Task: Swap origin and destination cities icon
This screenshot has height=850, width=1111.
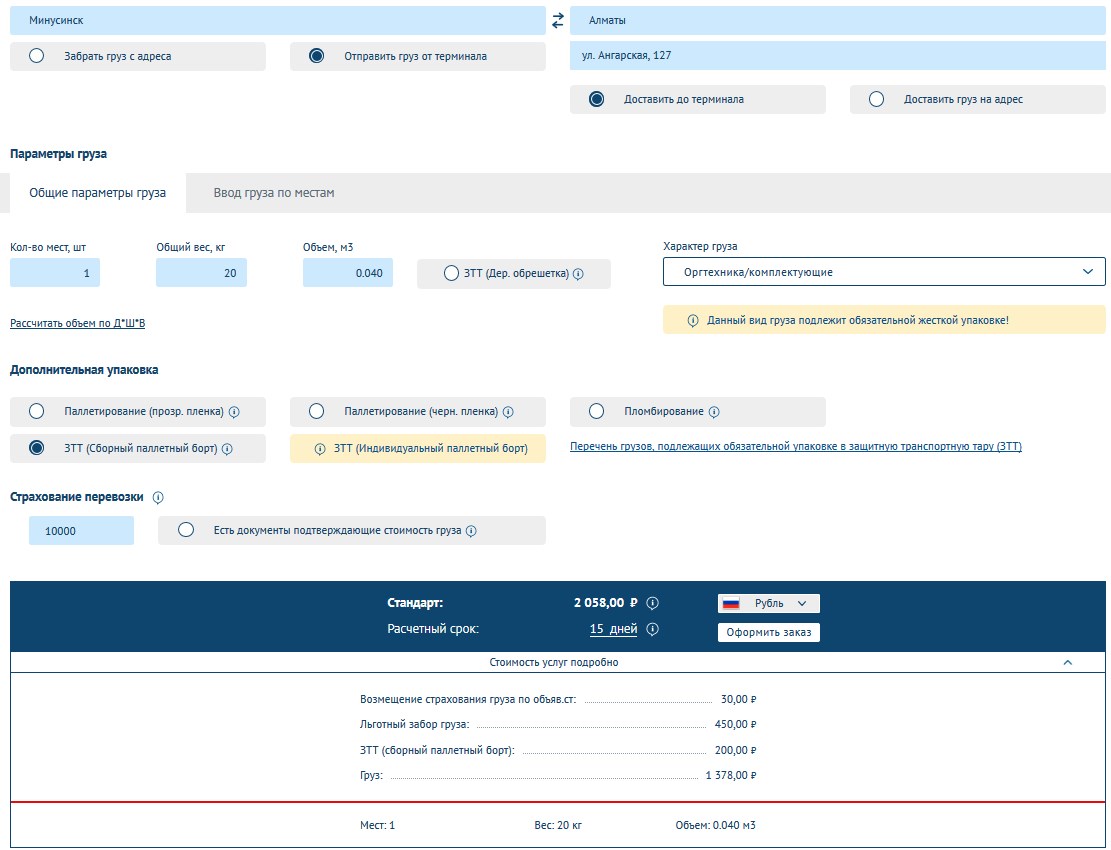Action: pos(558,20)
